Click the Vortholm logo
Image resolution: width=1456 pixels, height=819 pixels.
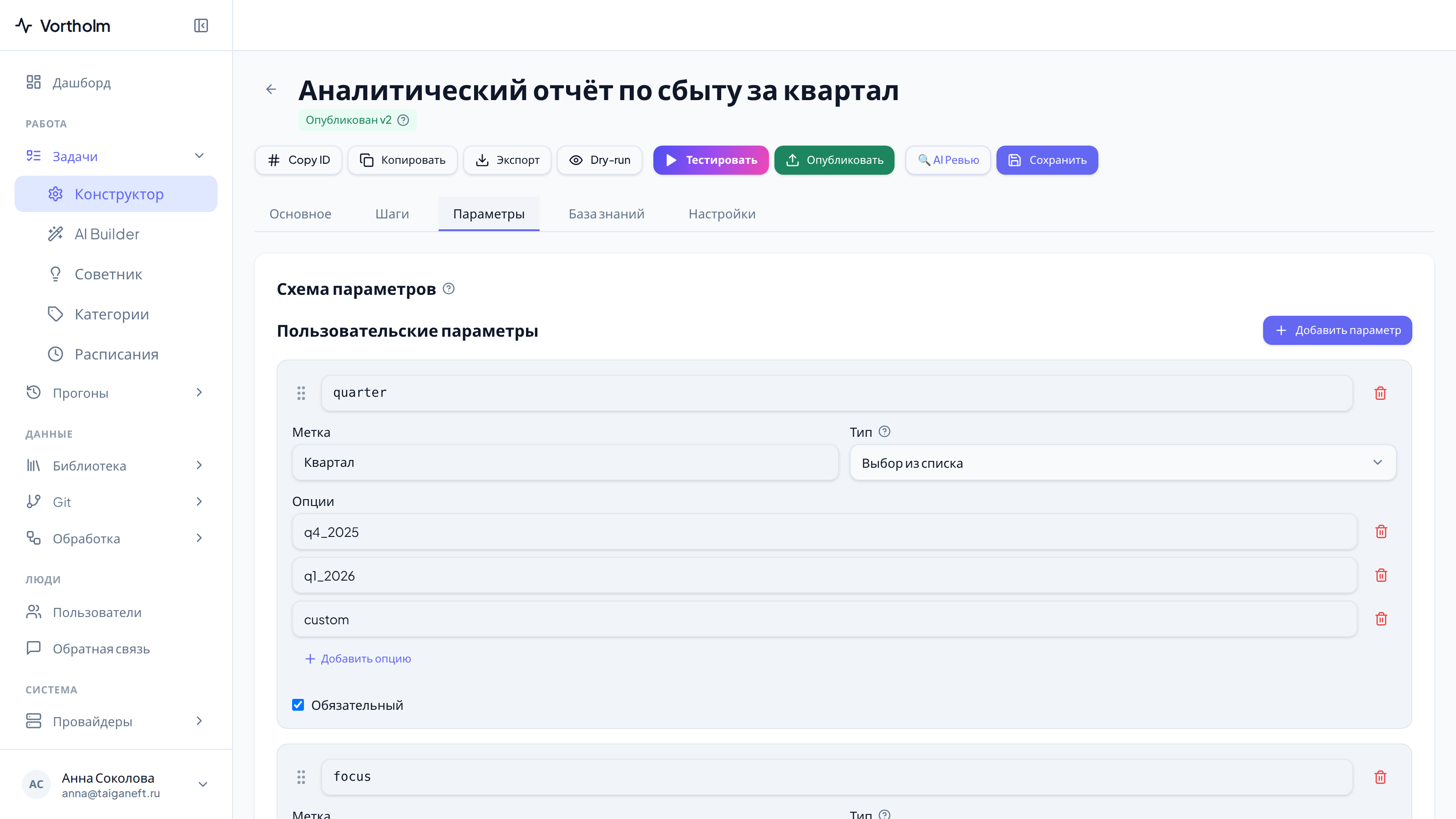click(x=62, y=25)
